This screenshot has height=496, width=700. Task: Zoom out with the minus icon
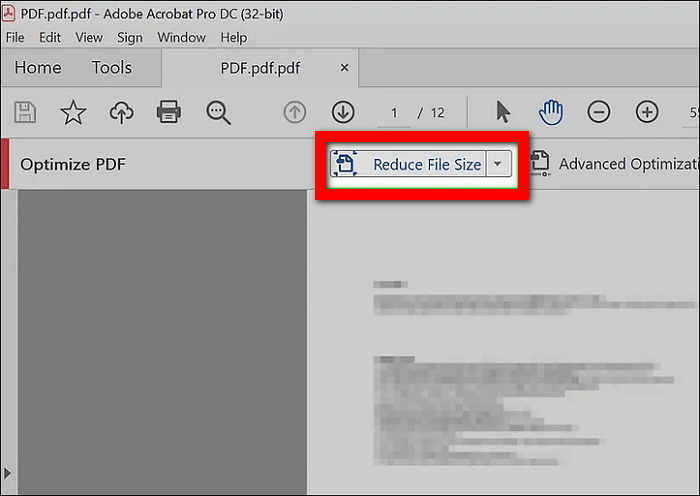599,112
